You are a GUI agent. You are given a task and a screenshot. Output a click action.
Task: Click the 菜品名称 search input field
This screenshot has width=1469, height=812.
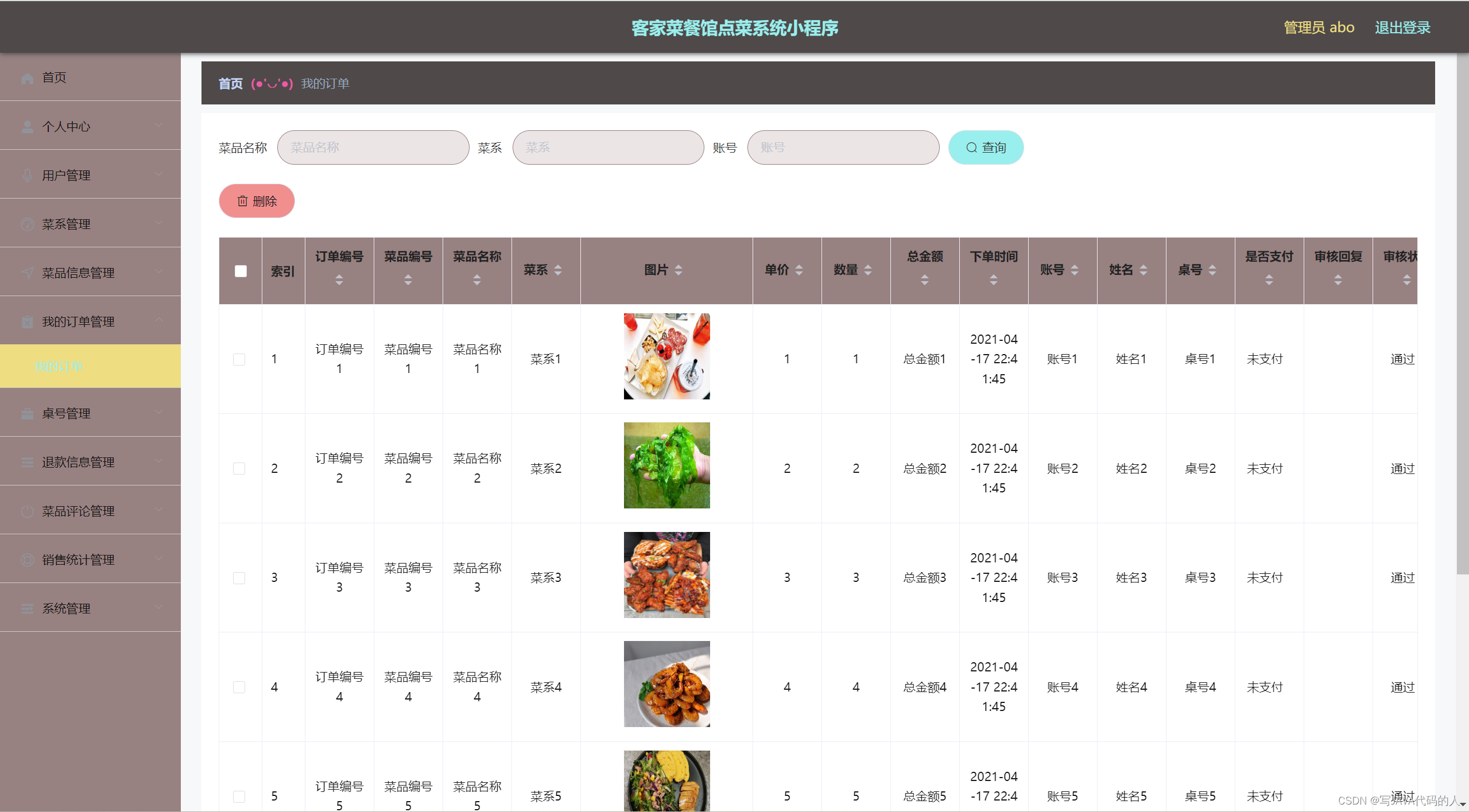coord(373,148)
